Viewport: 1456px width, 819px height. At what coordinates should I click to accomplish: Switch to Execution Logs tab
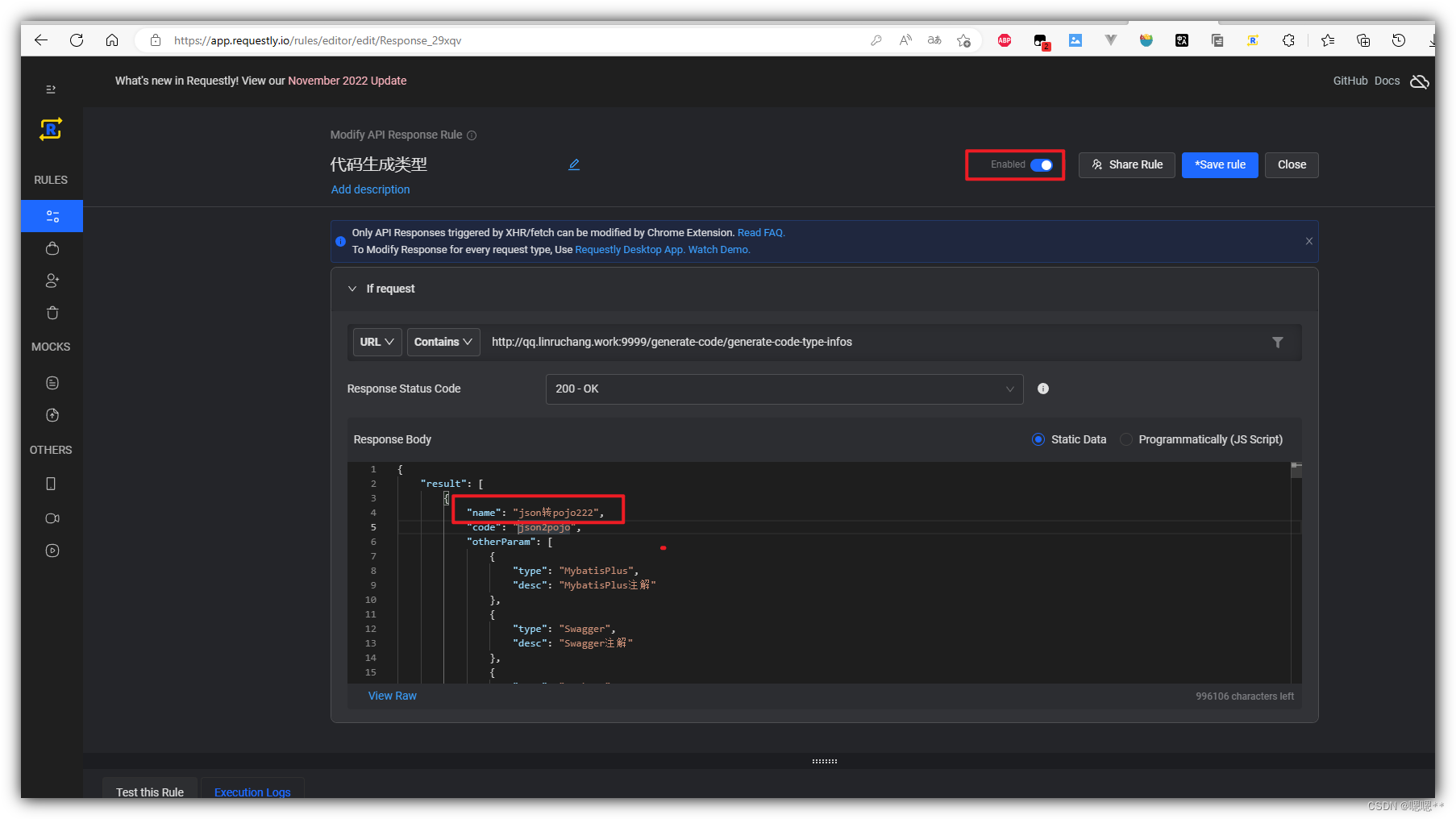[x=252, y=792]
